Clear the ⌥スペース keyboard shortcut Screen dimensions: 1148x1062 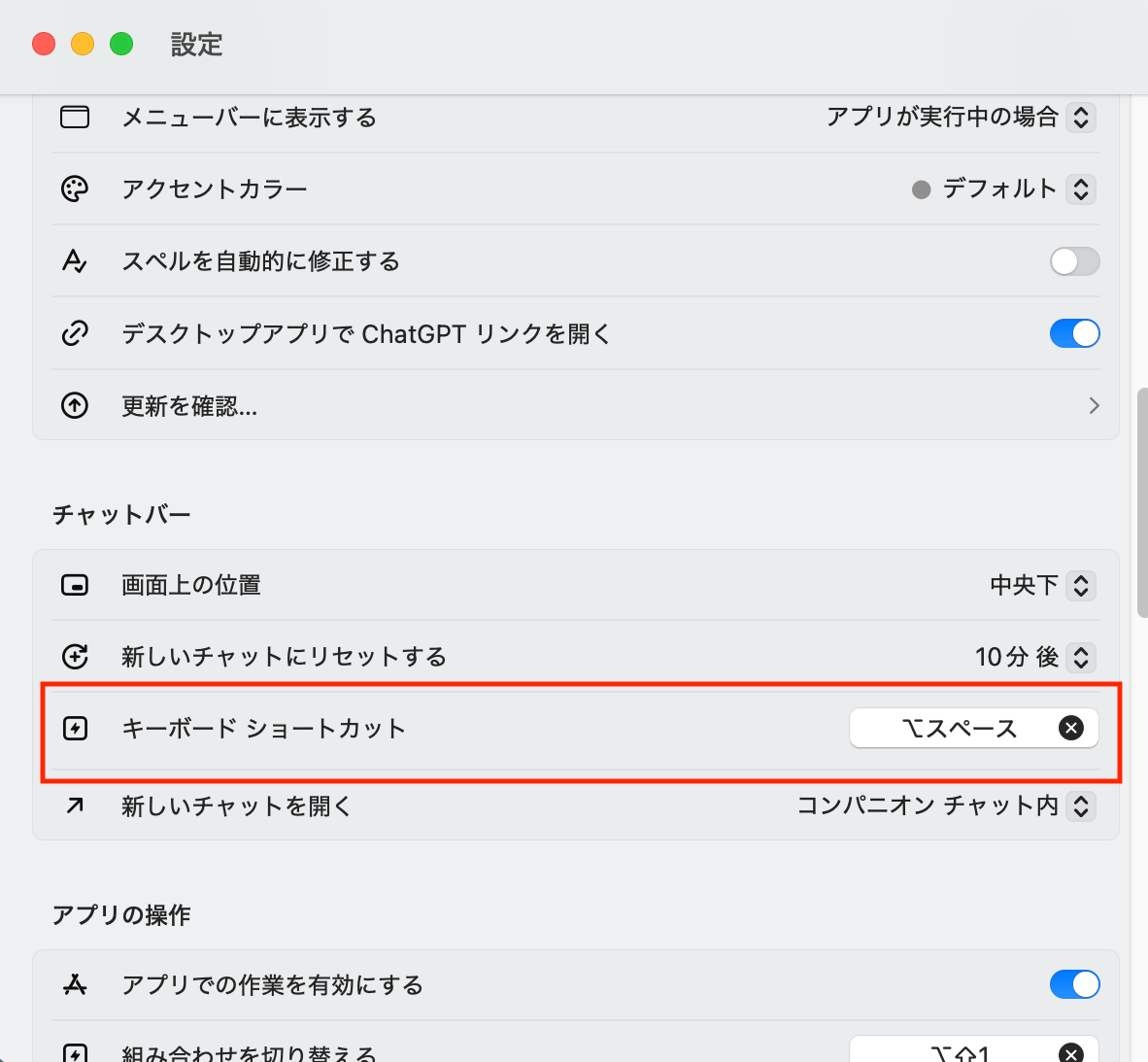point(1071,728)
